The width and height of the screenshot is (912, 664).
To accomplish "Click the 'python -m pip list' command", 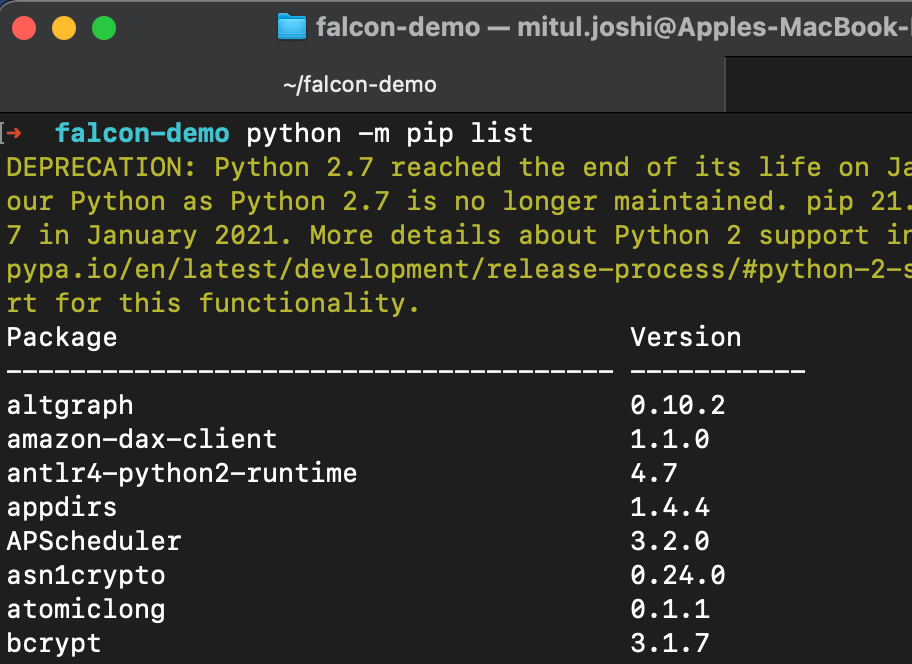I will [390, 134].
